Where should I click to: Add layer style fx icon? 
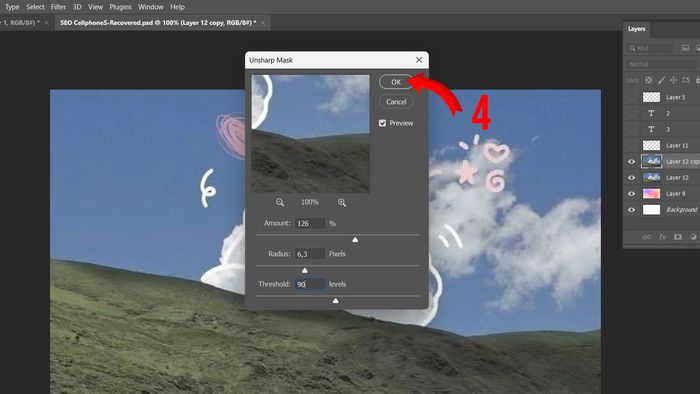[x=662, y=237]
